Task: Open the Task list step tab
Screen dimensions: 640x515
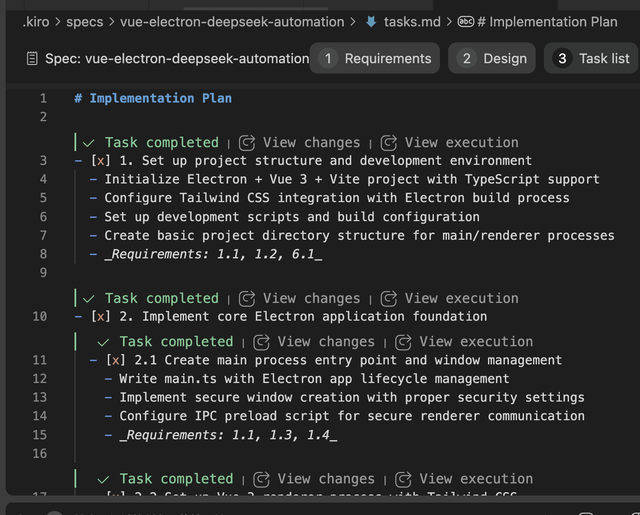Action: [x=591, y=58]
